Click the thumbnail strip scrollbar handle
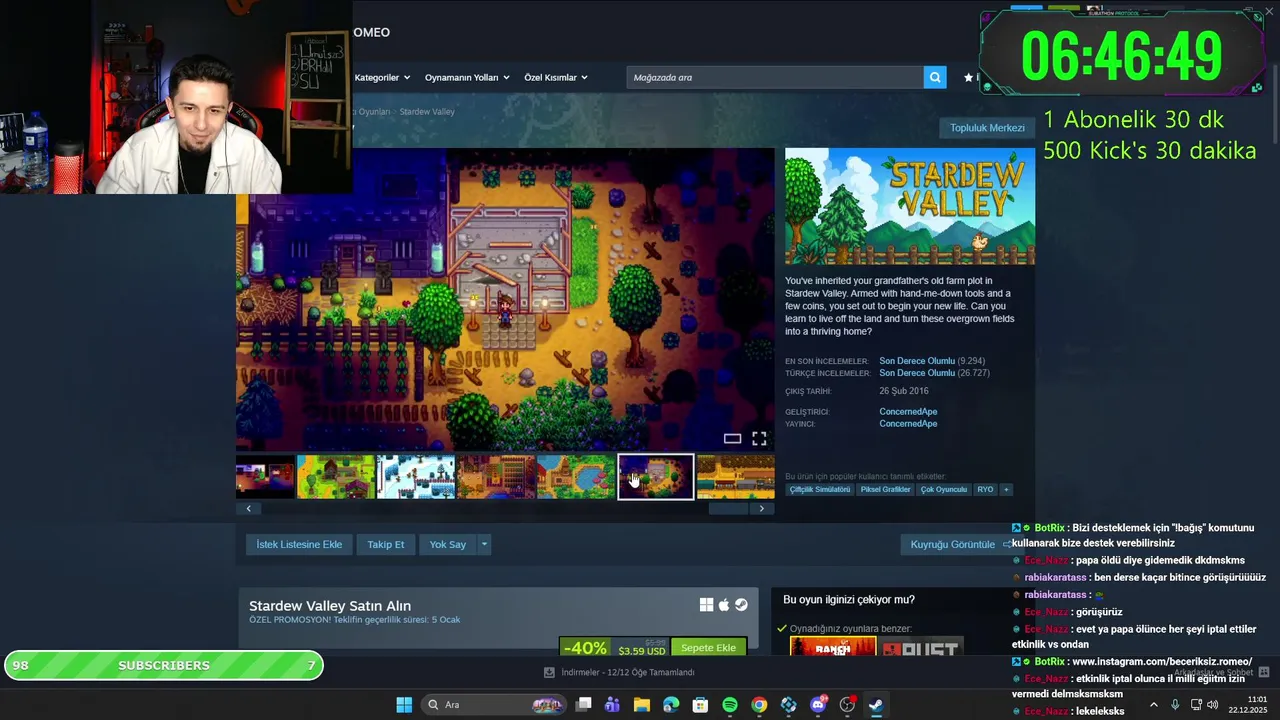 coord(728,508)
